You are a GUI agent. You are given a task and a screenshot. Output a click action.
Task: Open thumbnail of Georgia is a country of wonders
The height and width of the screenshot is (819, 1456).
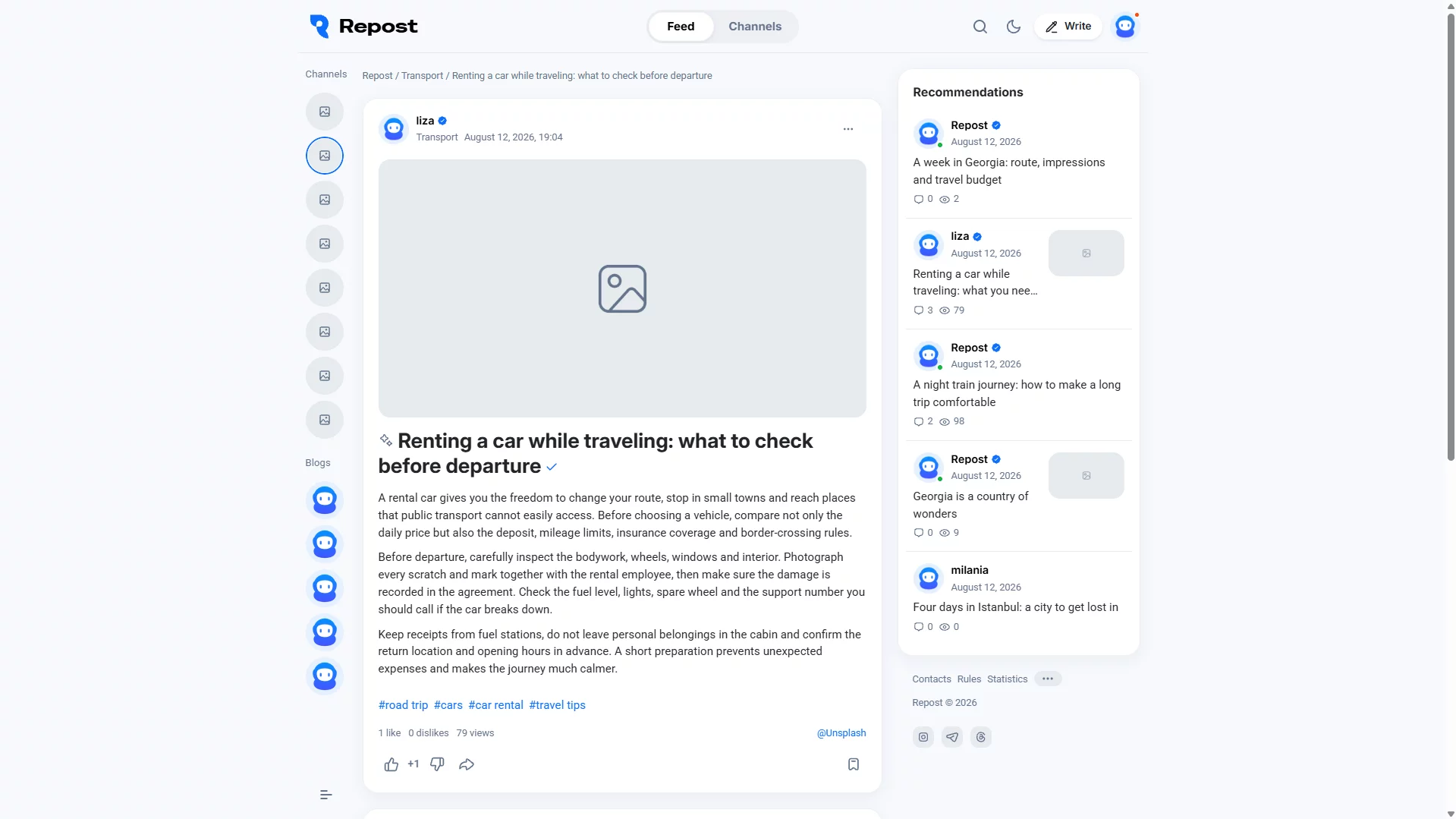click(1086, 476)
